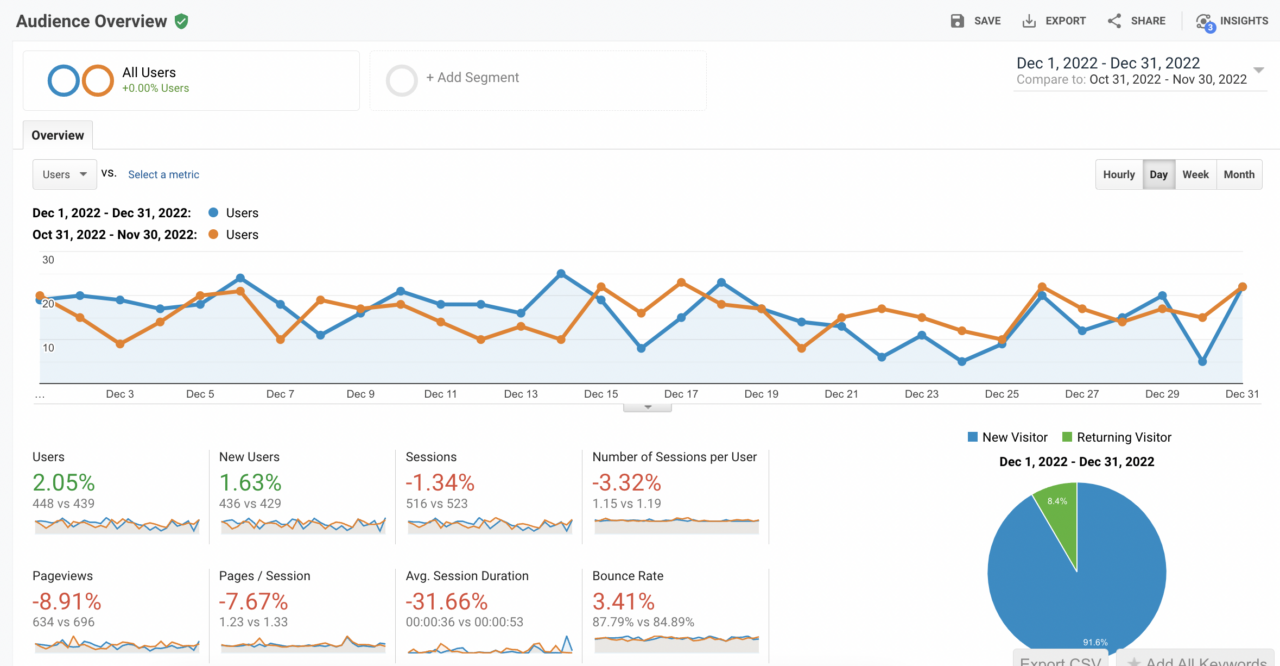Click the All Users segment circles icon
Image resolution: width=1280 pixels, height=666 pixels.
coord(80,81)
